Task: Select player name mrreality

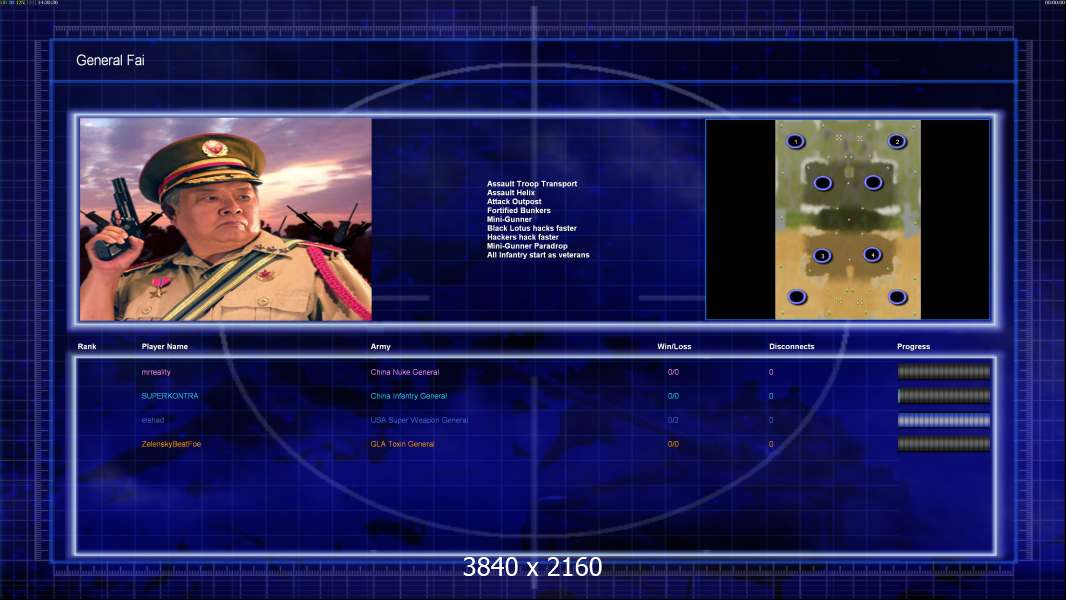Action: click(156, 372)
